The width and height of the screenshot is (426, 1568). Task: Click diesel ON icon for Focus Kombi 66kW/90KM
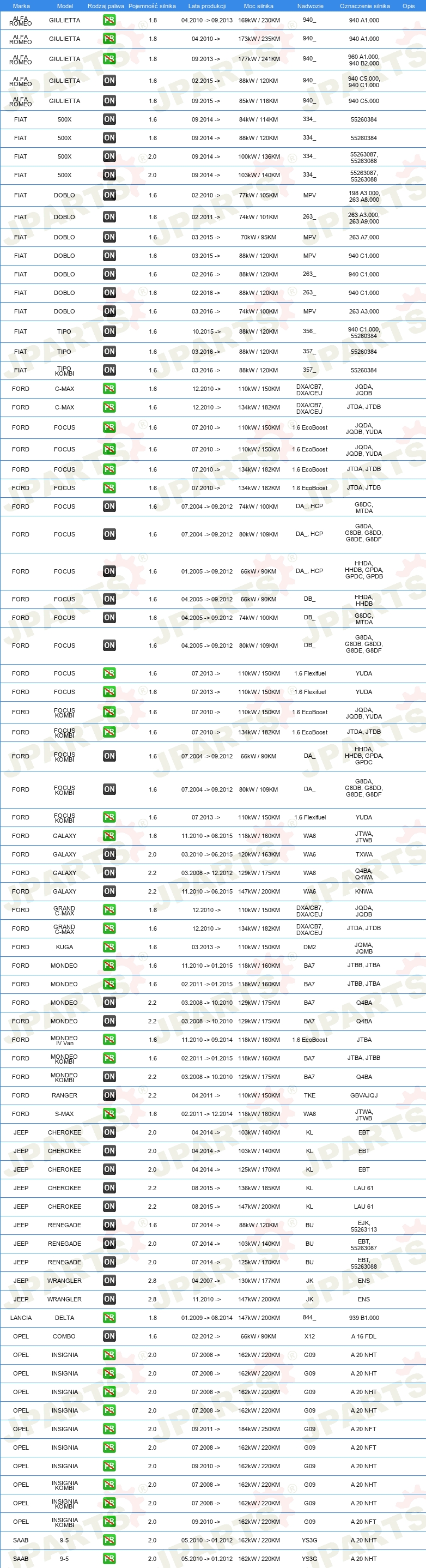(109, 756)
